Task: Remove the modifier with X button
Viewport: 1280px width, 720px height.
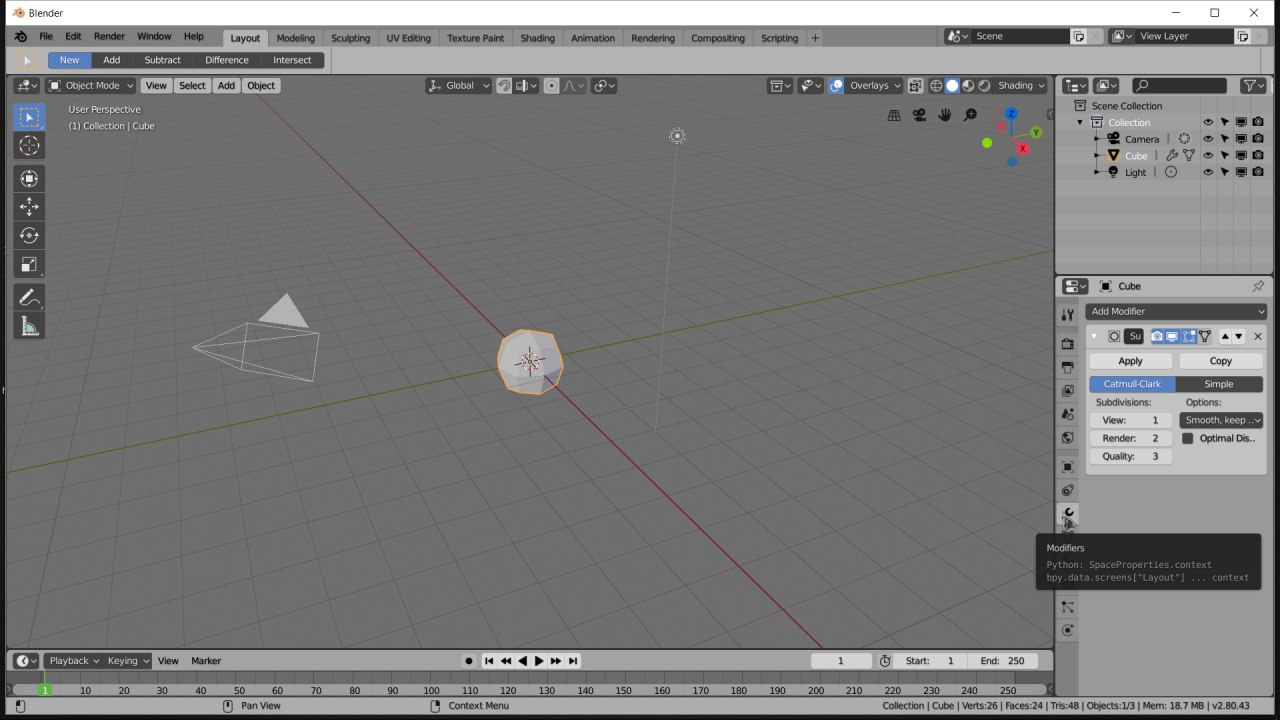Action: pos(1257,337)
